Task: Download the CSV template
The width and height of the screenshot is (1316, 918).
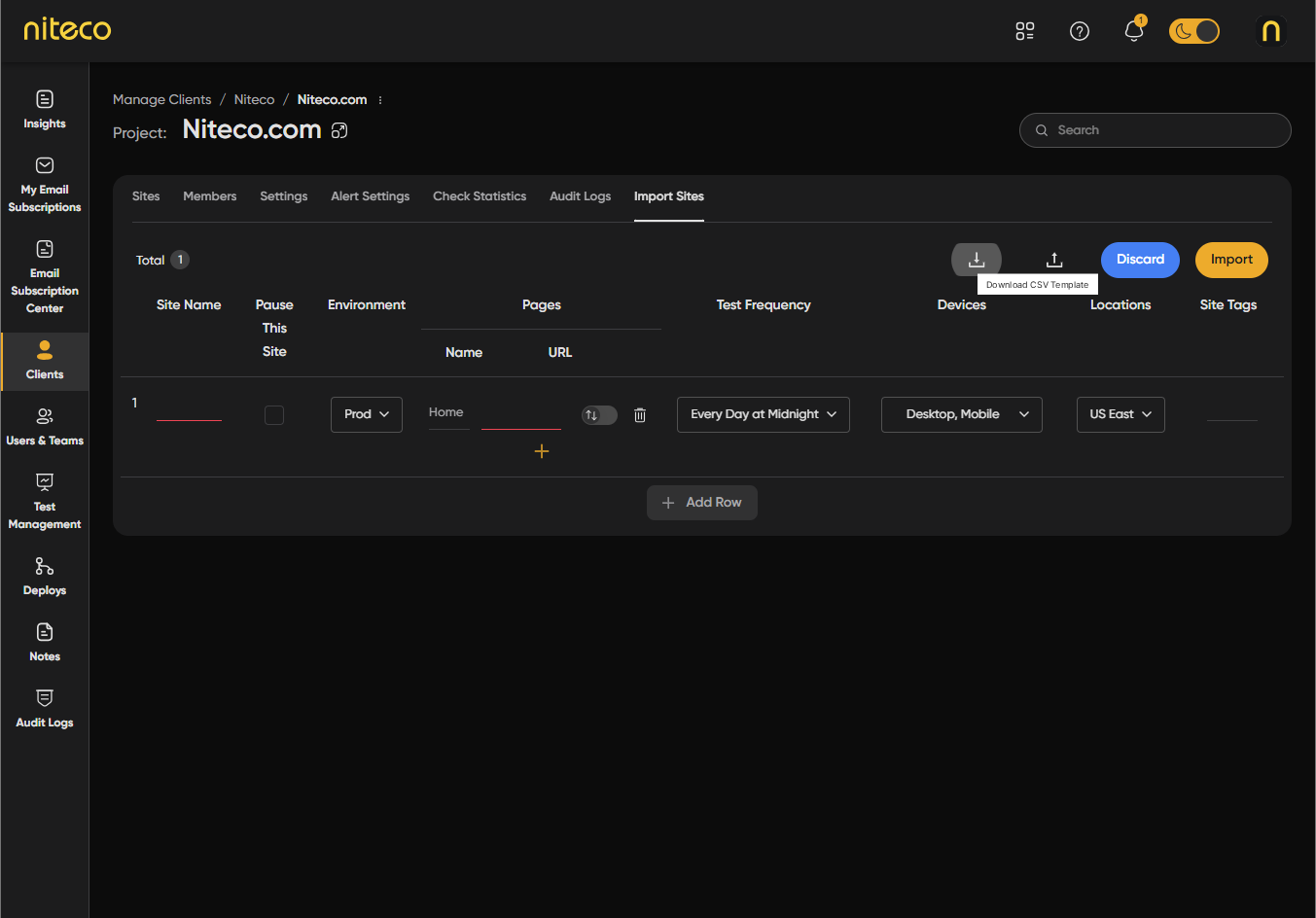Action: 977,260
